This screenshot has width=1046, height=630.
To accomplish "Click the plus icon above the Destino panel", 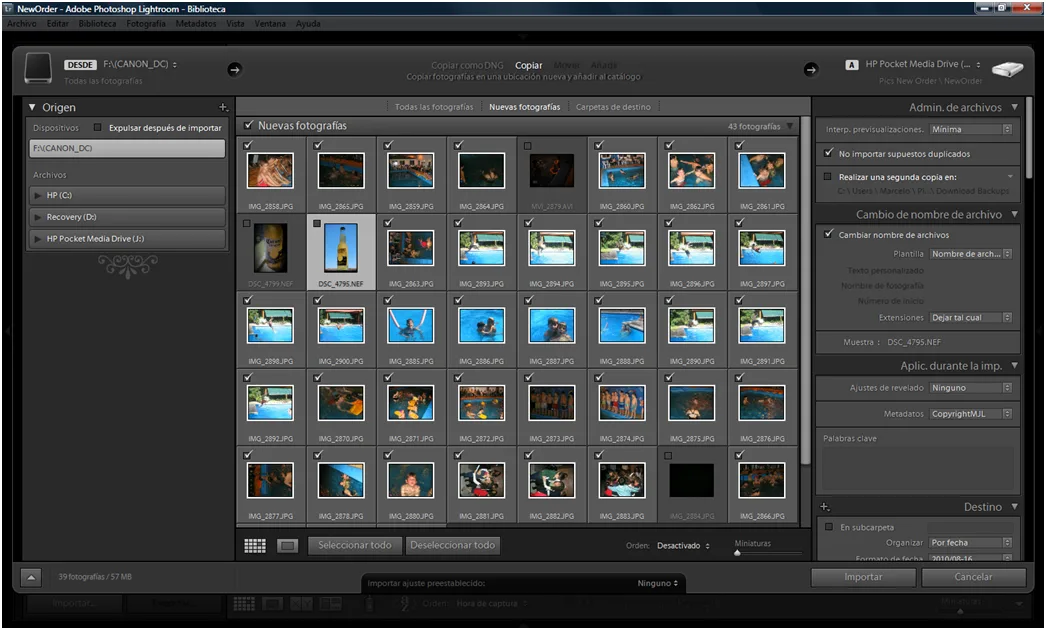I will tap(824, 506).
